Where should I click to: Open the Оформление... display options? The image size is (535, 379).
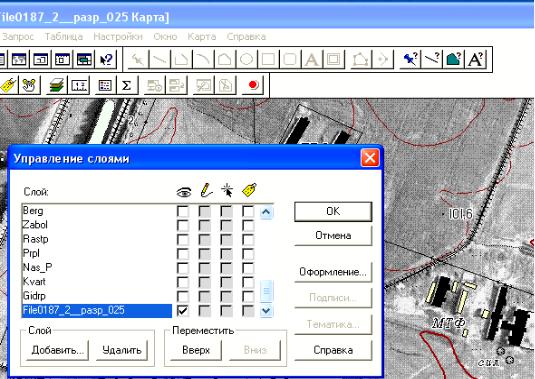click(x=333, y=272)
